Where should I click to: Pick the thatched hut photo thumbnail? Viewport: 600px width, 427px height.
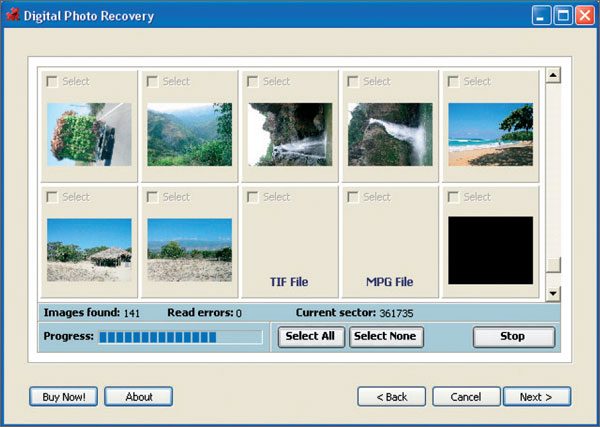pos(89,250)
